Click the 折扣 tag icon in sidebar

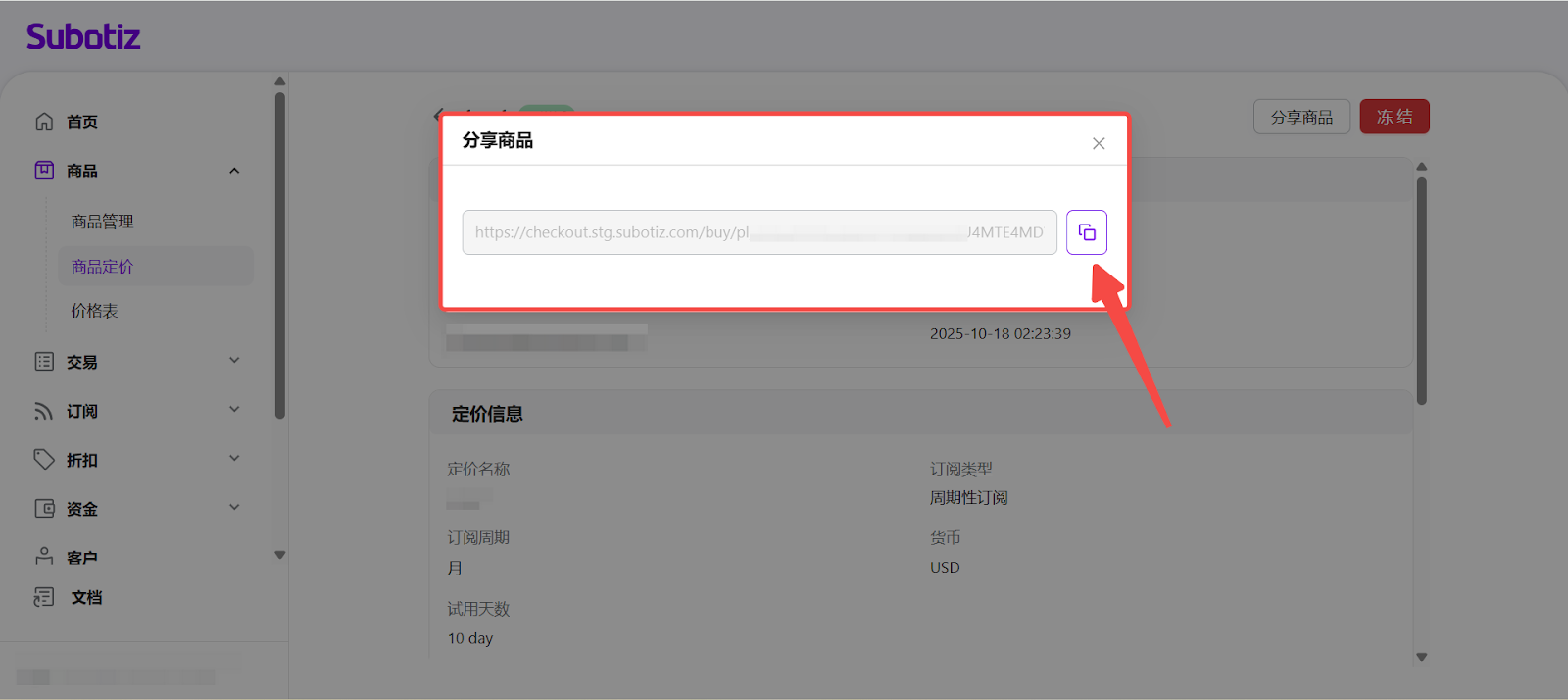click(x=44, y=460)
